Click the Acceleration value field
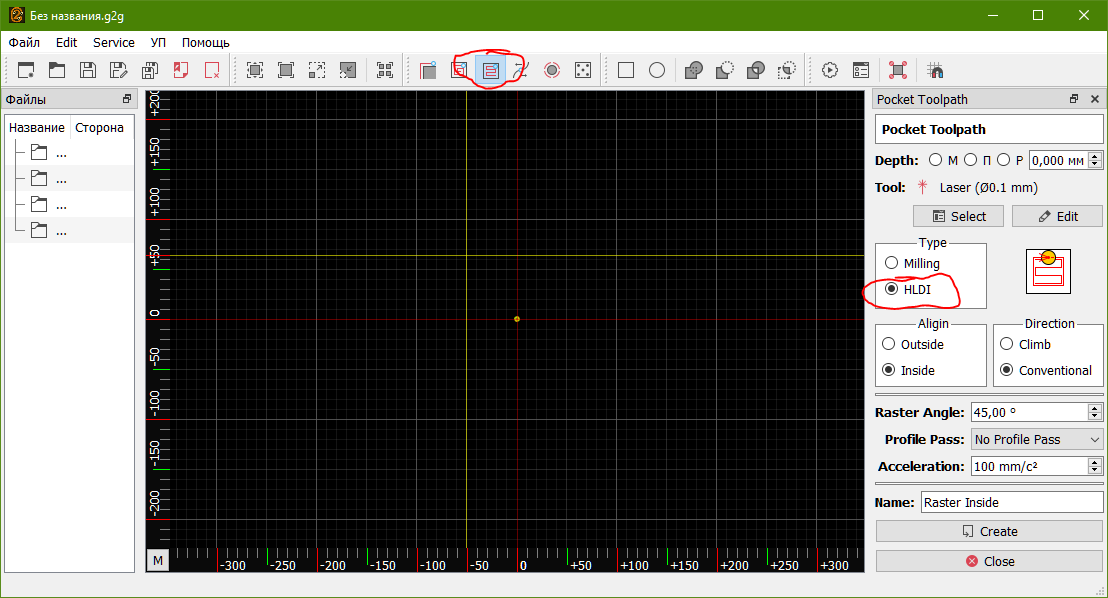Viewport: 1108px width, 598px height. coord(1030,467)
